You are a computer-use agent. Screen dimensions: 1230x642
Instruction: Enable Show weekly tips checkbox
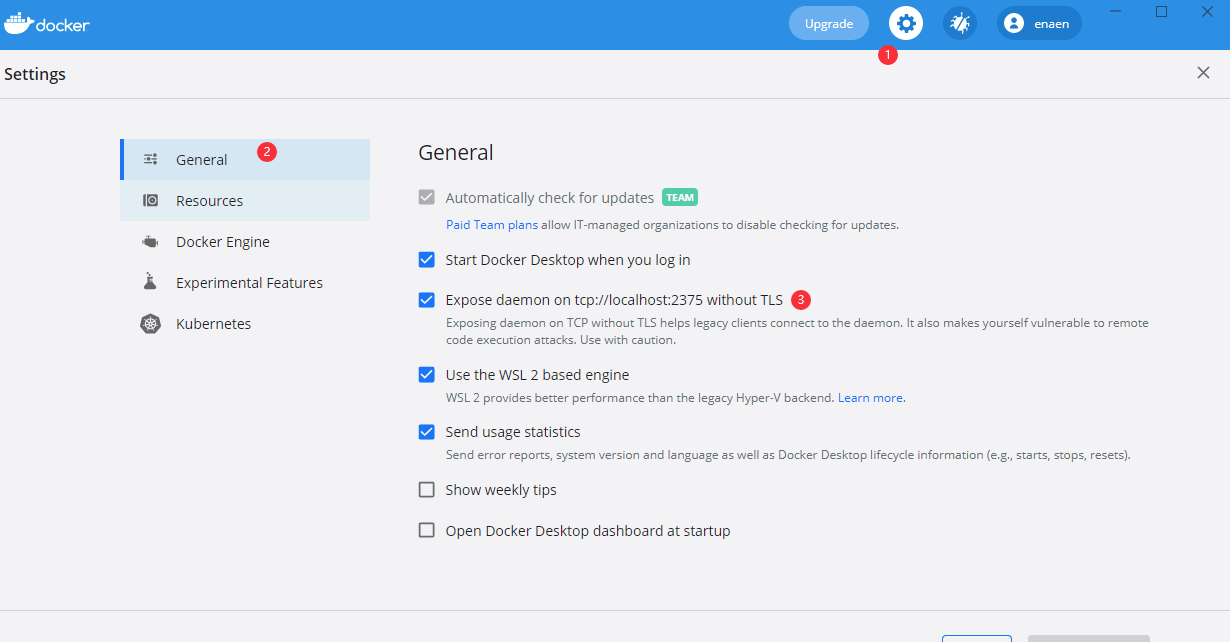pos(427,490)
